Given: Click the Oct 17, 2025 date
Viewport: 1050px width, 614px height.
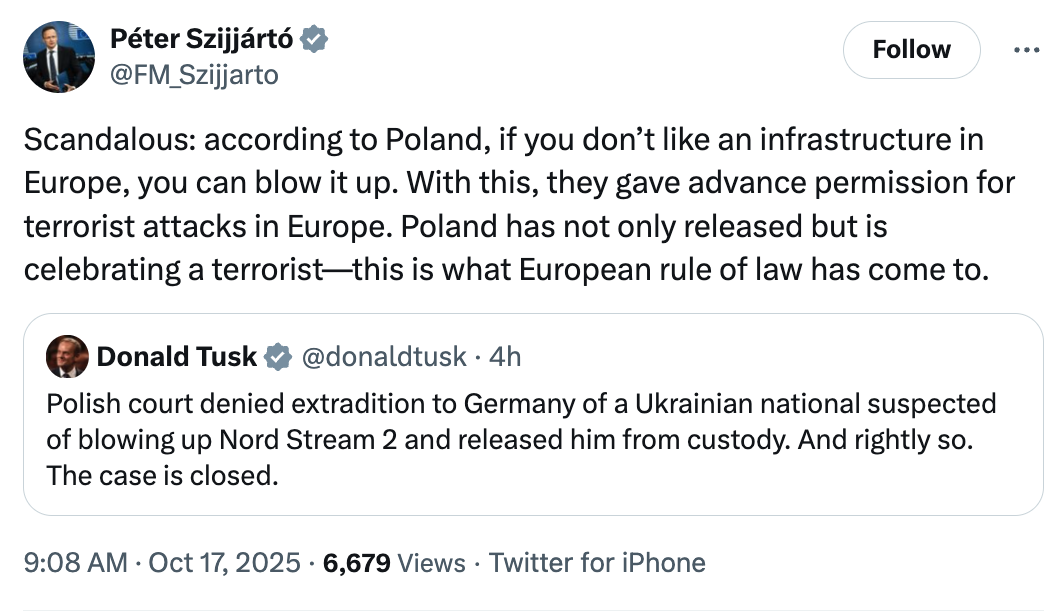Looking at the screenshot, I should 224,563.
